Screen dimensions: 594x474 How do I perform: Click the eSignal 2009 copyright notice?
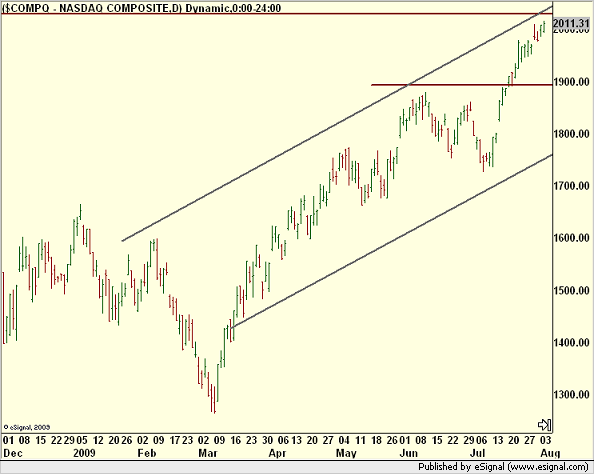pyautogui.click(x=27, y=427)
